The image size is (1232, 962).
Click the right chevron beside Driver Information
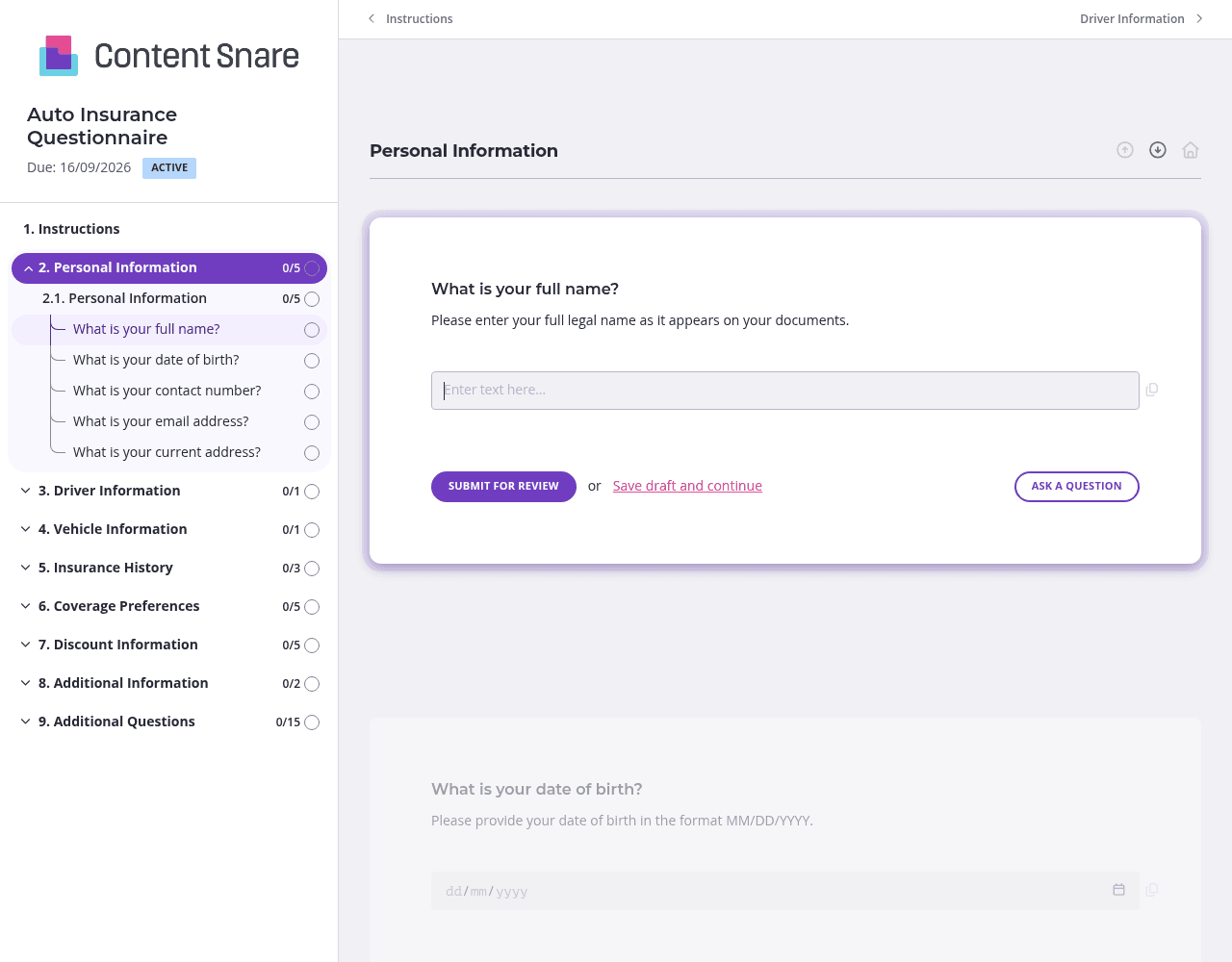click(x=1199, y=18)
